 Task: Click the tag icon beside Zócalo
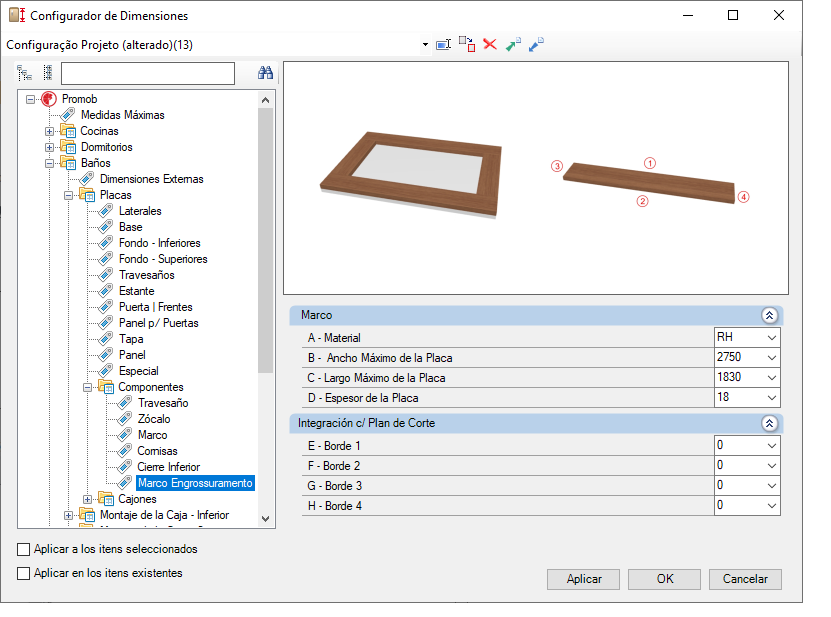pyautogui.click(x=125, y=419)
